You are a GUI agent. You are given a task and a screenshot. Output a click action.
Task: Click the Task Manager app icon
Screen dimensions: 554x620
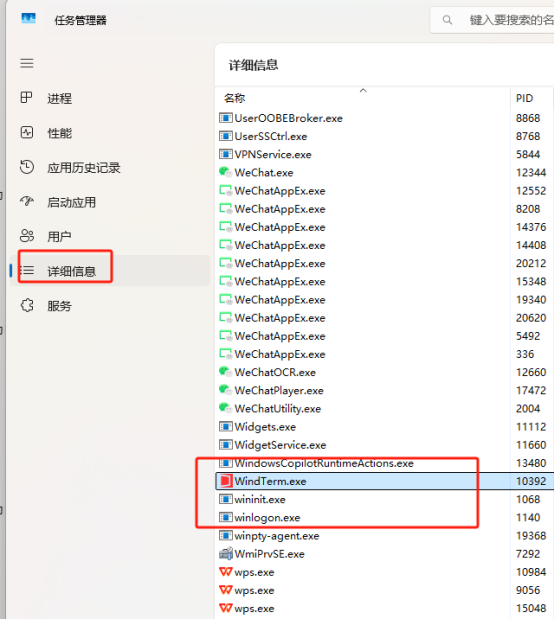click(28, 19)
